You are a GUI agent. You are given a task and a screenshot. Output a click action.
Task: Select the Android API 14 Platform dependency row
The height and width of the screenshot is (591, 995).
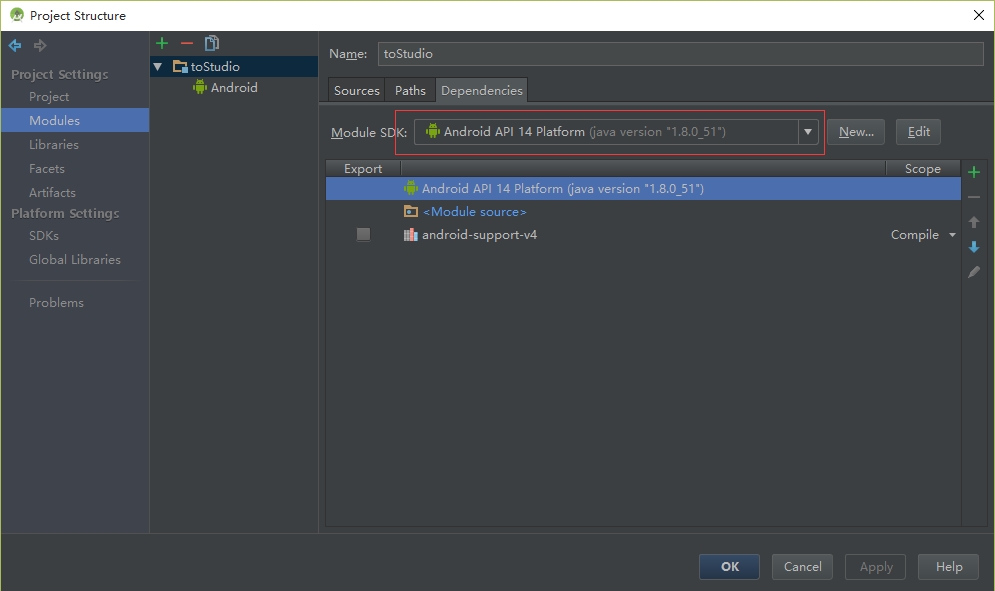643,189
